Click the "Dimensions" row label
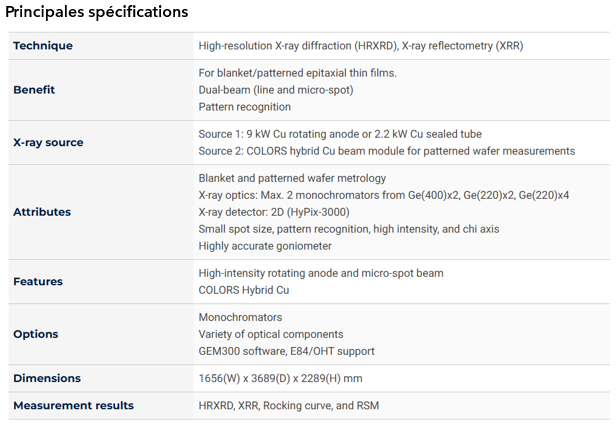The height and width of the screenshot is (431, 616). 47,379
